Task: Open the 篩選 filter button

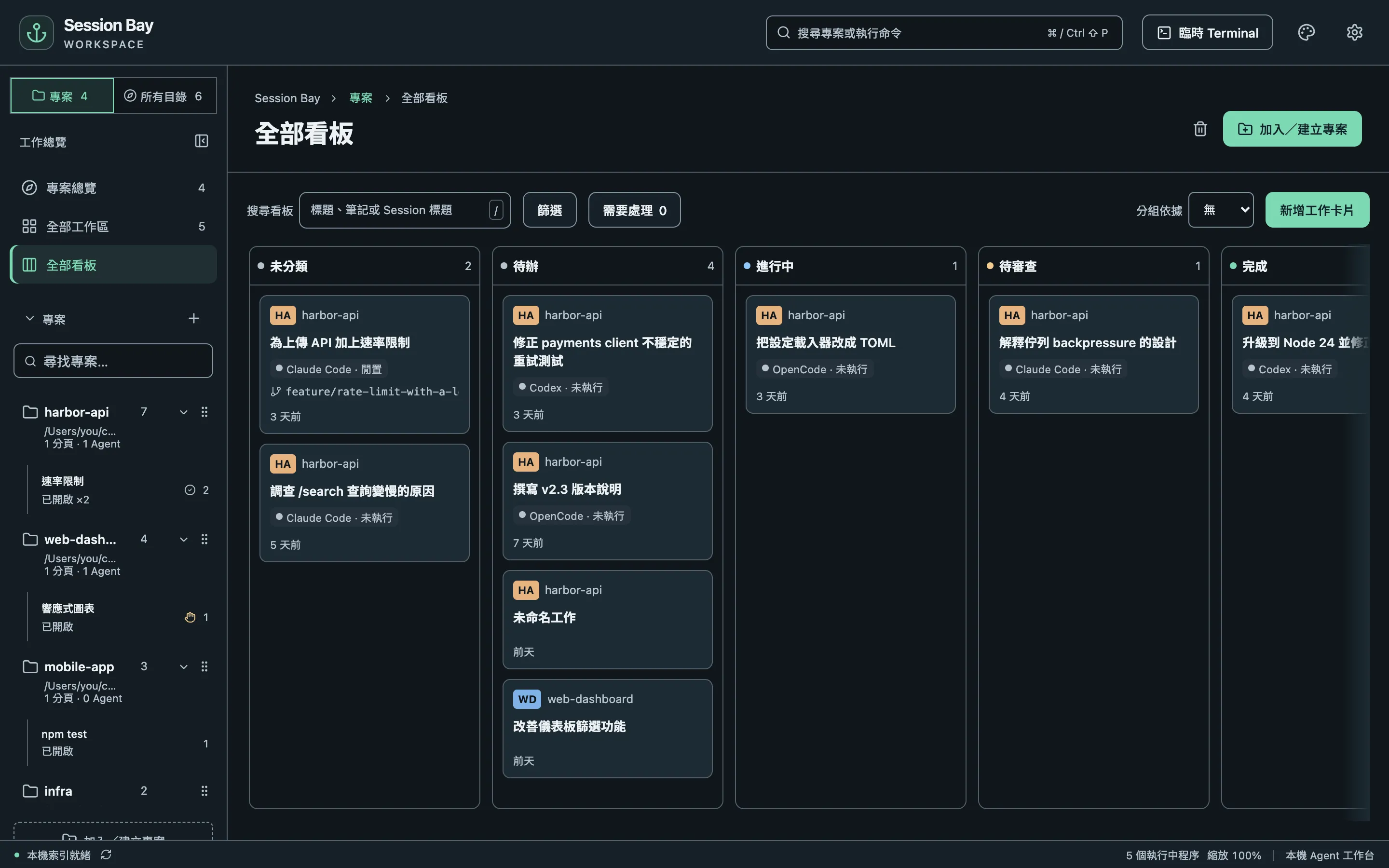Action: click(x=549, y=210)
